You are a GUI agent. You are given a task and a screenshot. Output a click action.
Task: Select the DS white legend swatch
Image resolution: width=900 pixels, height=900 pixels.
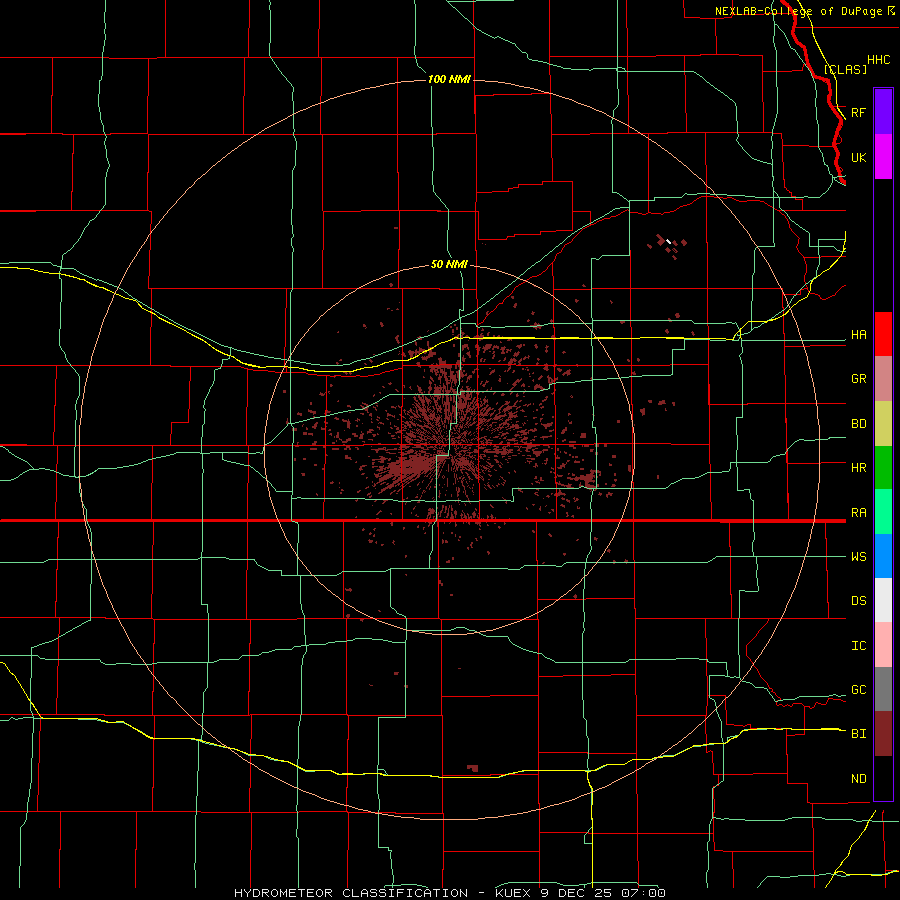883,600
